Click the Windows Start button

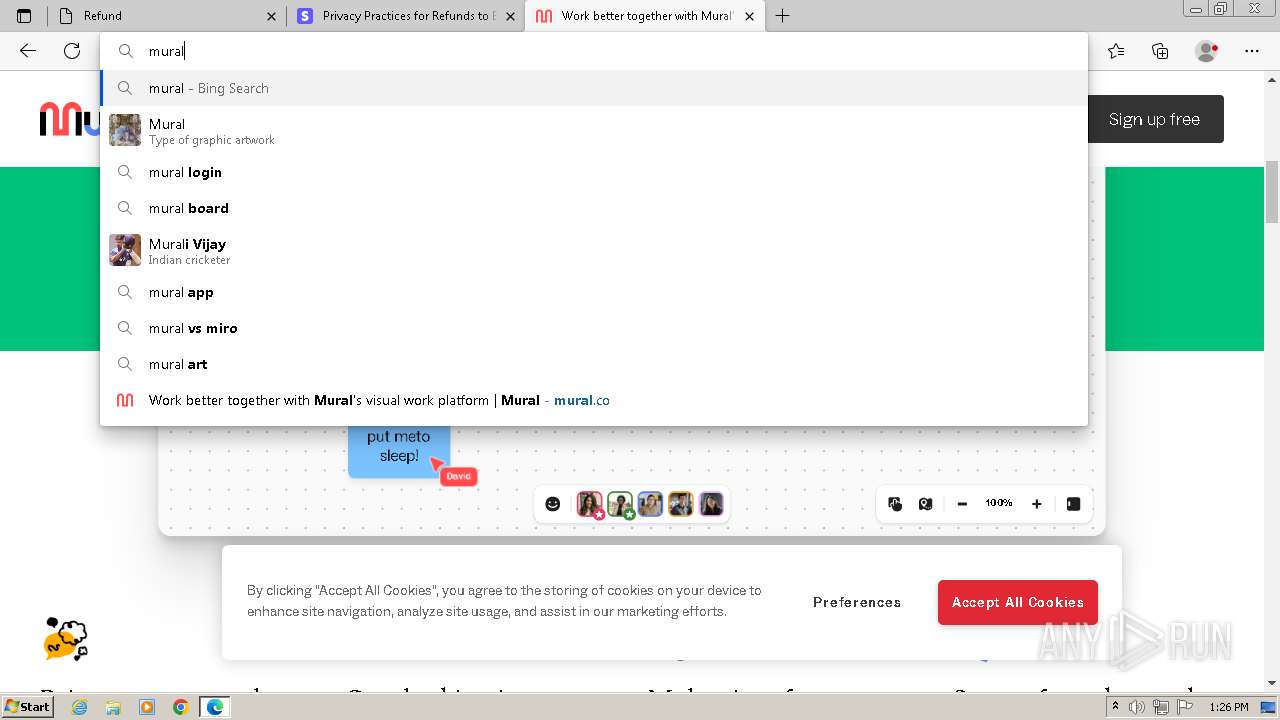point(28,706)
